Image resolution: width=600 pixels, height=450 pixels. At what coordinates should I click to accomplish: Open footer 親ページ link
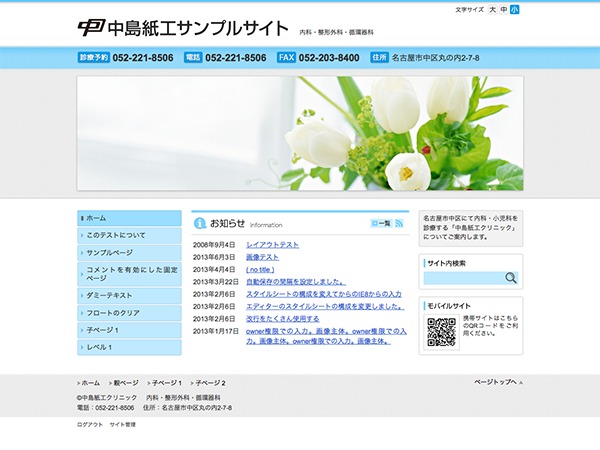pyautogui.click(x=126, y=383)
